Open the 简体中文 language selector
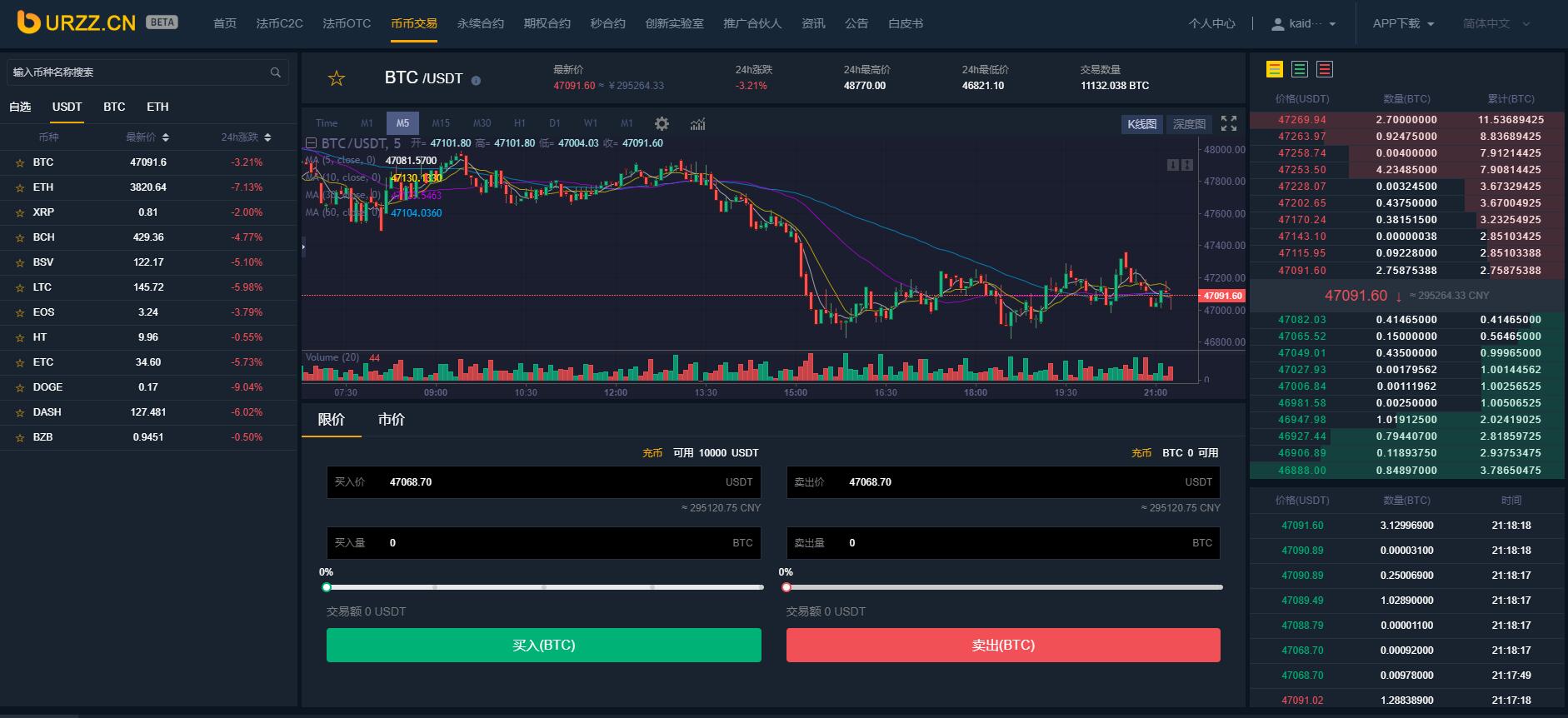 coord(1496,24)
